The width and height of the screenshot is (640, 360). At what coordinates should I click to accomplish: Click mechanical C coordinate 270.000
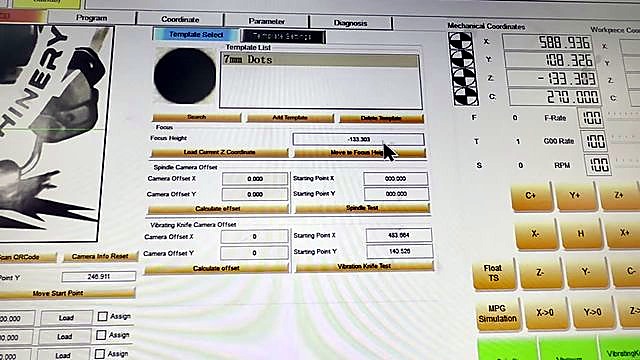tap(556, 97)
